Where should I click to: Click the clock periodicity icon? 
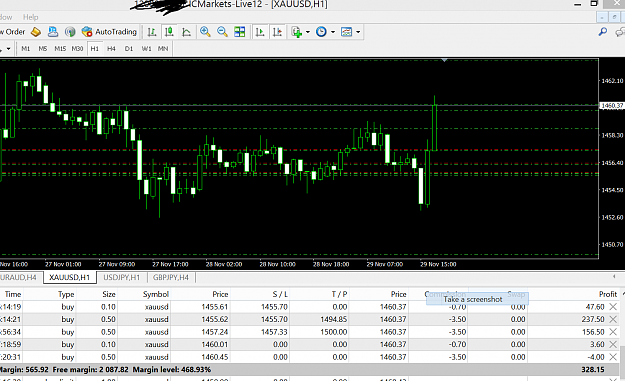coord(321,32)
